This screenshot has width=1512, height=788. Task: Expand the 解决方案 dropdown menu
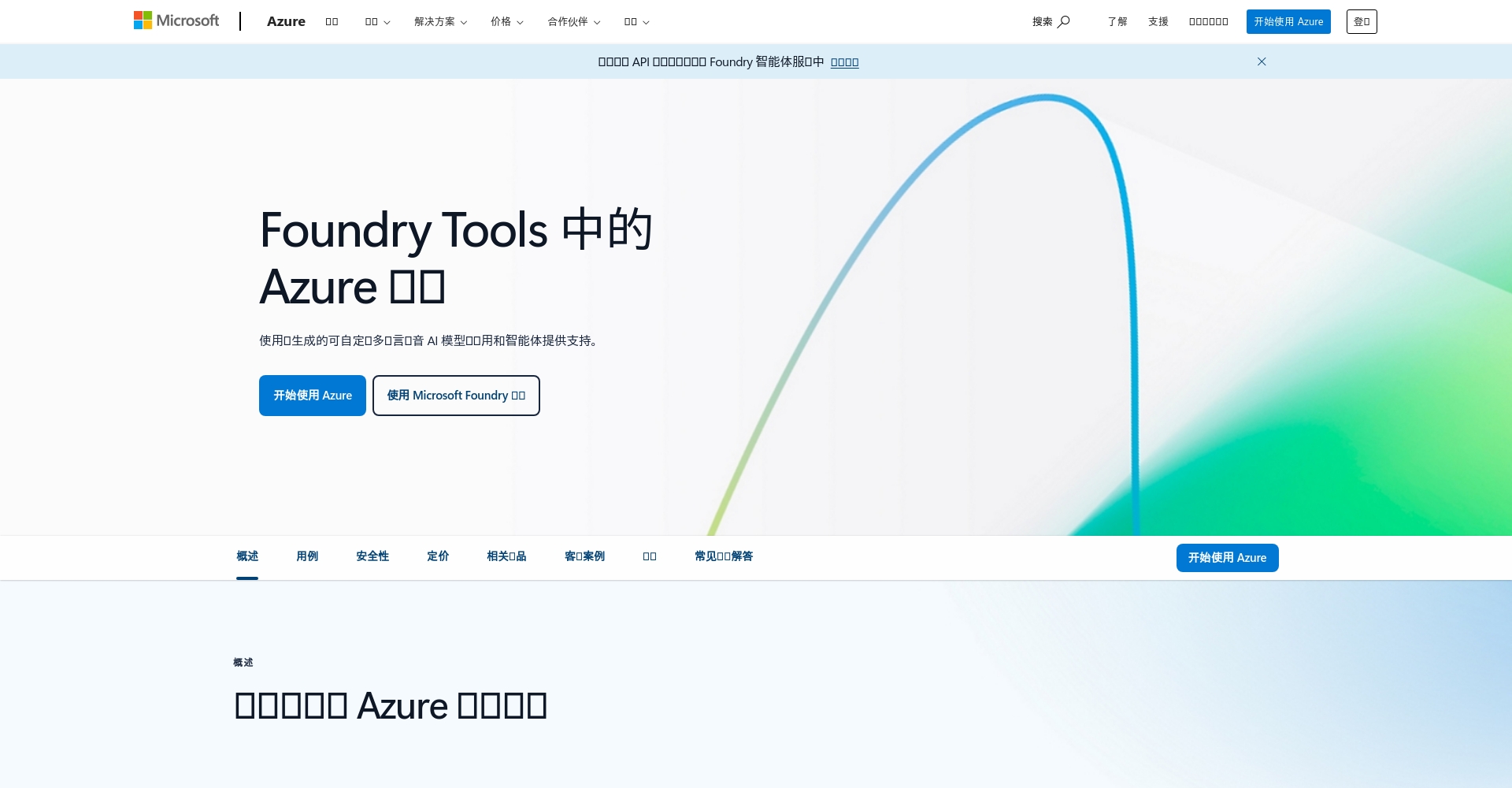point(440,22)
